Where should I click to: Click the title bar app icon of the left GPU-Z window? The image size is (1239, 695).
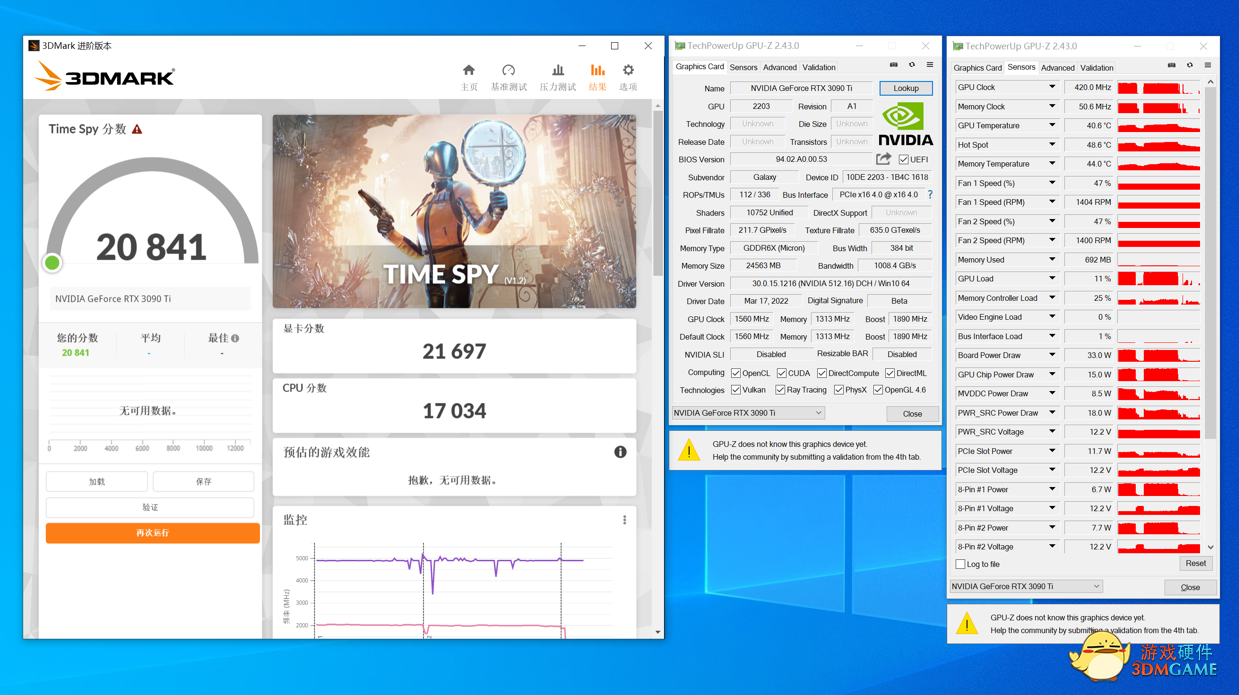(x=680, y=46)
